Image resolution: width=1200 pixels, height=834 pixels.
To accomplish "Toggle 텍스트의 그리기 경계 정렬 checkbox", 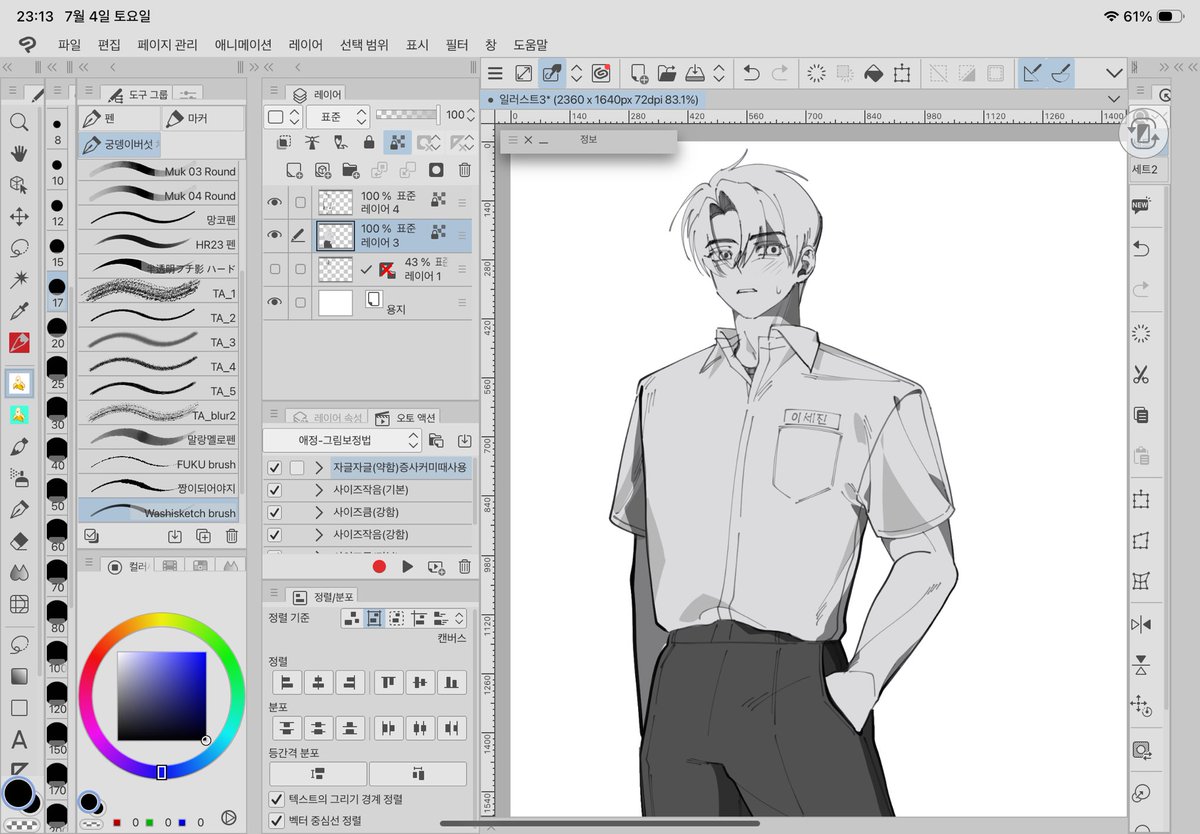I will pyautogui.click(x=277, y=799).
